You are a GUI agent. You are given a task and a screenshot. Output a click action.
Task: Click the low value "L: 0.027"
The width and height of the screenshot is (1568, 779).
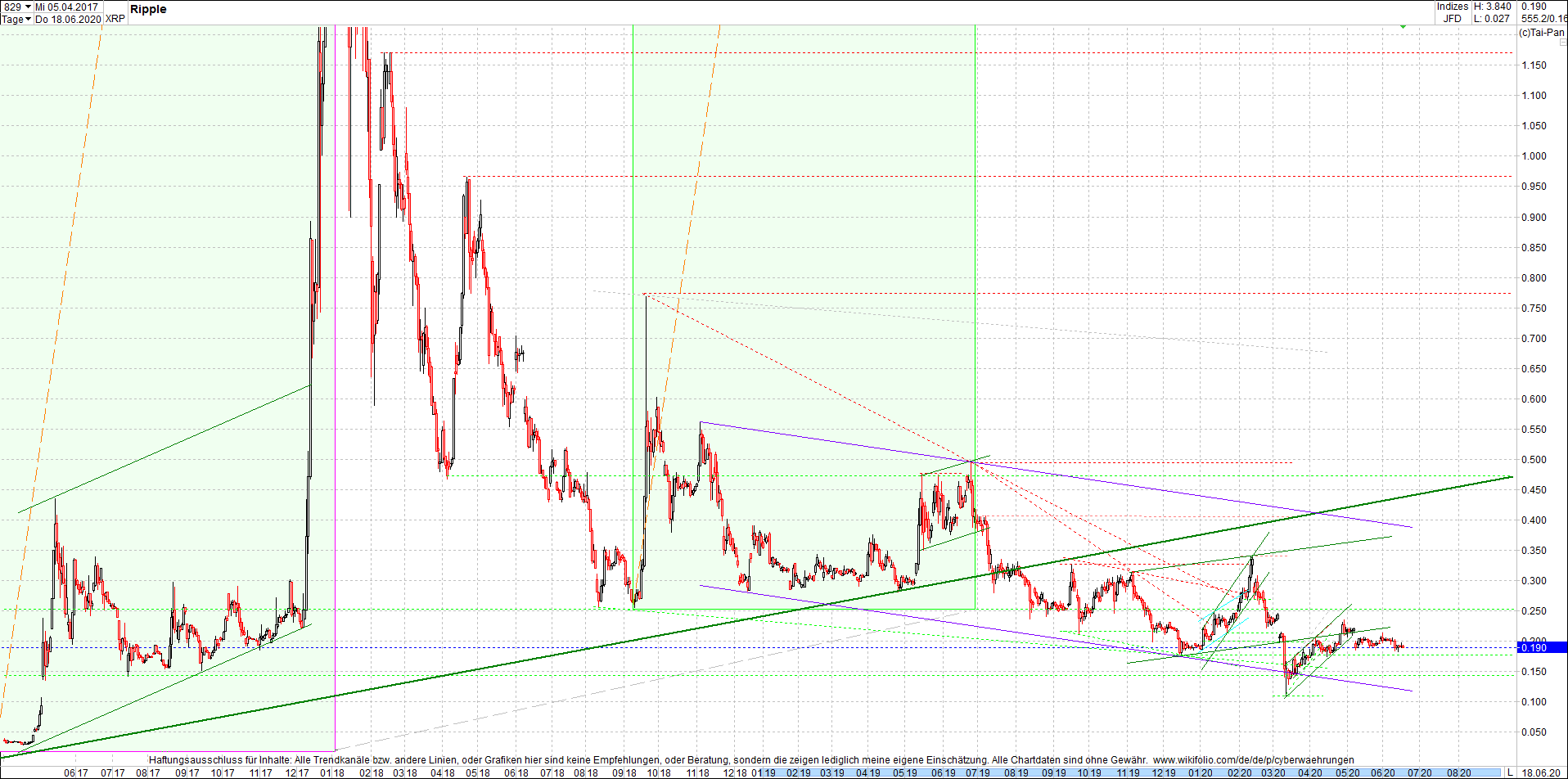click(1491, 18)
